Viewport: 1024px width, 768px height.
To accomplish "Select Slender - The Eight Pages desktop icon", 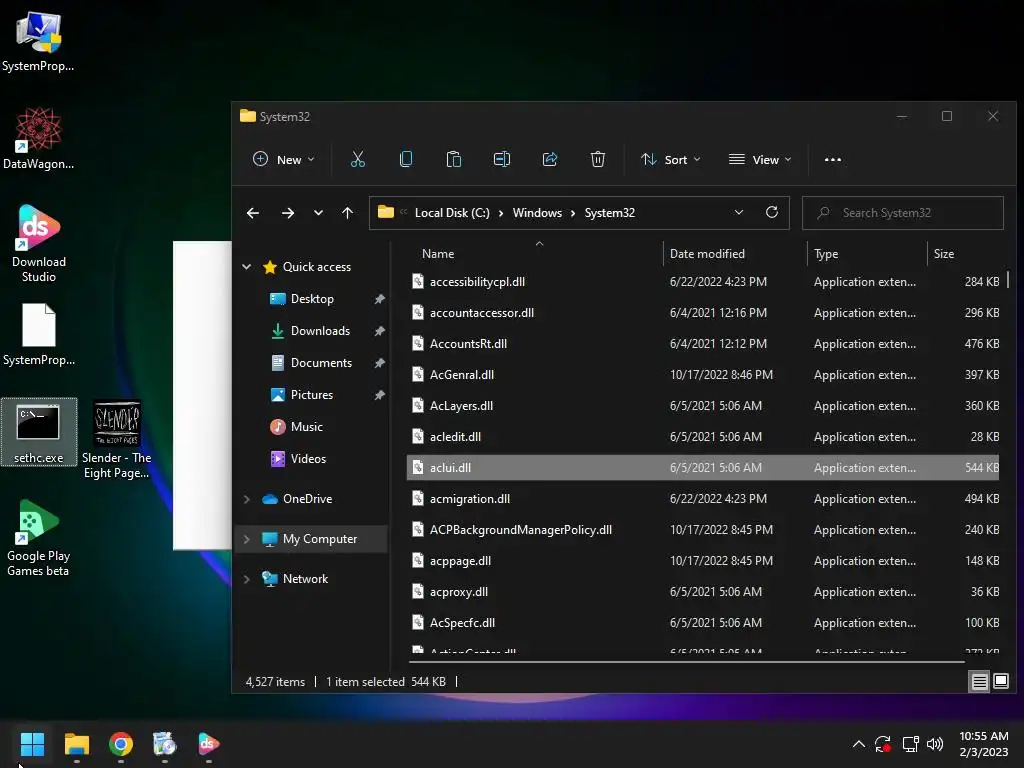I will coord(117,440).
